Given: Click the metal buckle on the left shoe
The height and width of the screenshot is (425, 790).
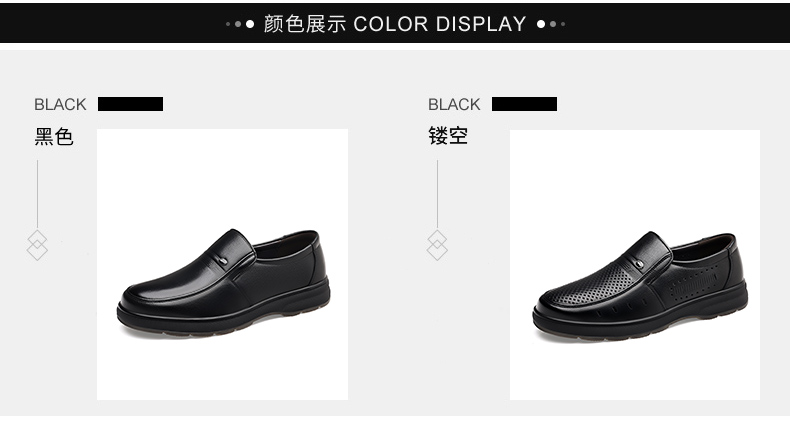Looking at the screenshot, I should (x=223, y=261).
